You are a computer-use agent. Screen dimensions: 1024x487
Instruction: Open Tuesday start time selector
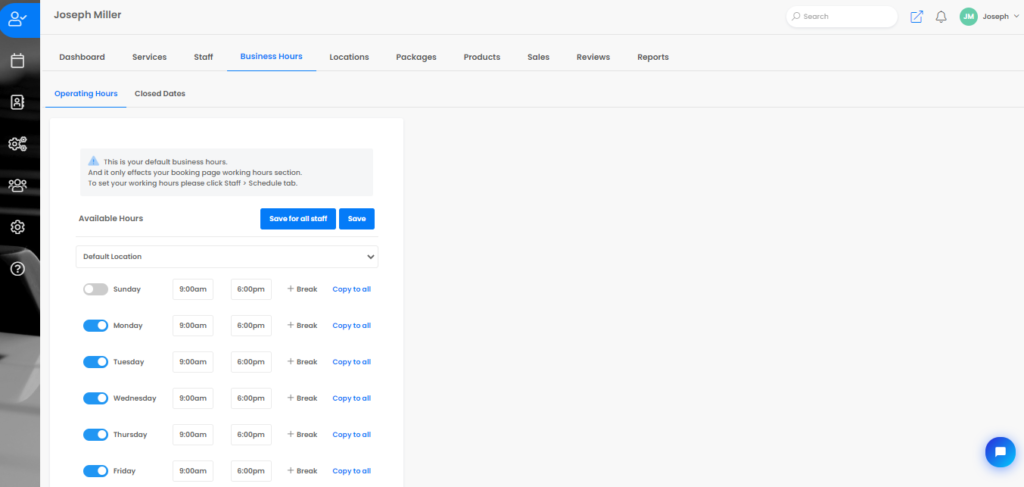pyautogui.click(x=193, y=362)
